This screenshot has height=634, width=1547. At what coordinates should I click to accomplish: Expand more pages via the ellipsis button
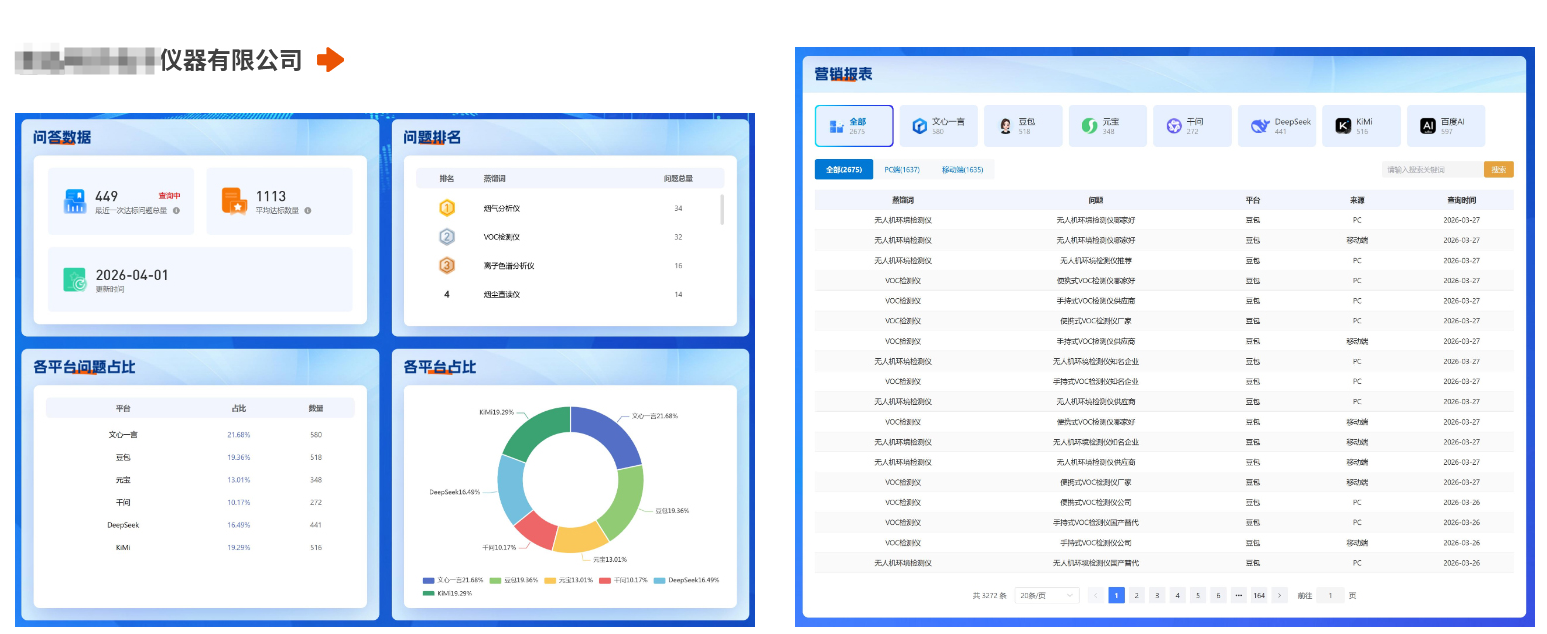click(x=1239, y=595)
